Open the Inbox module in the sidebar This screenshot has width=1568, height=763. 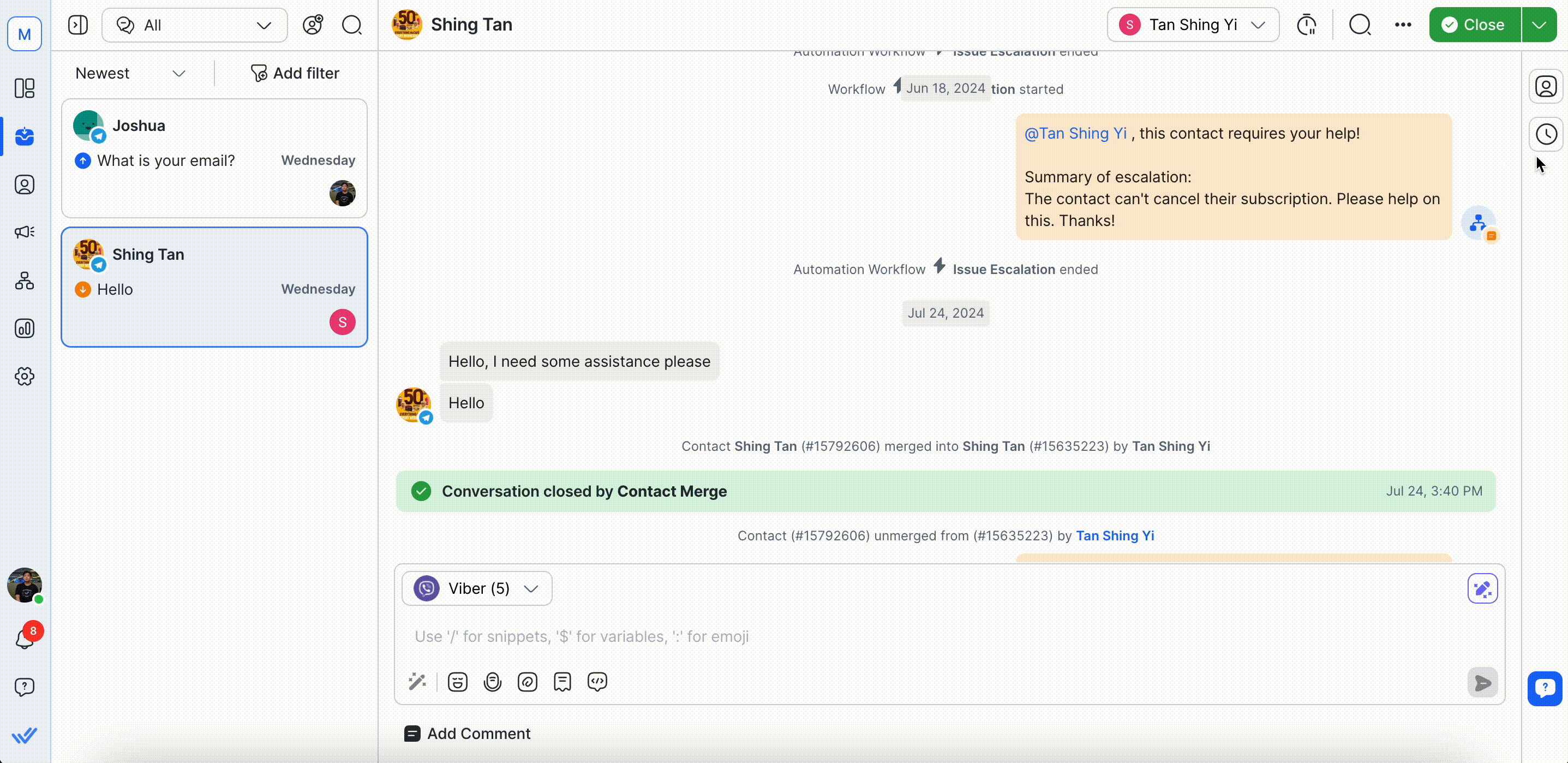coord(25,137)
